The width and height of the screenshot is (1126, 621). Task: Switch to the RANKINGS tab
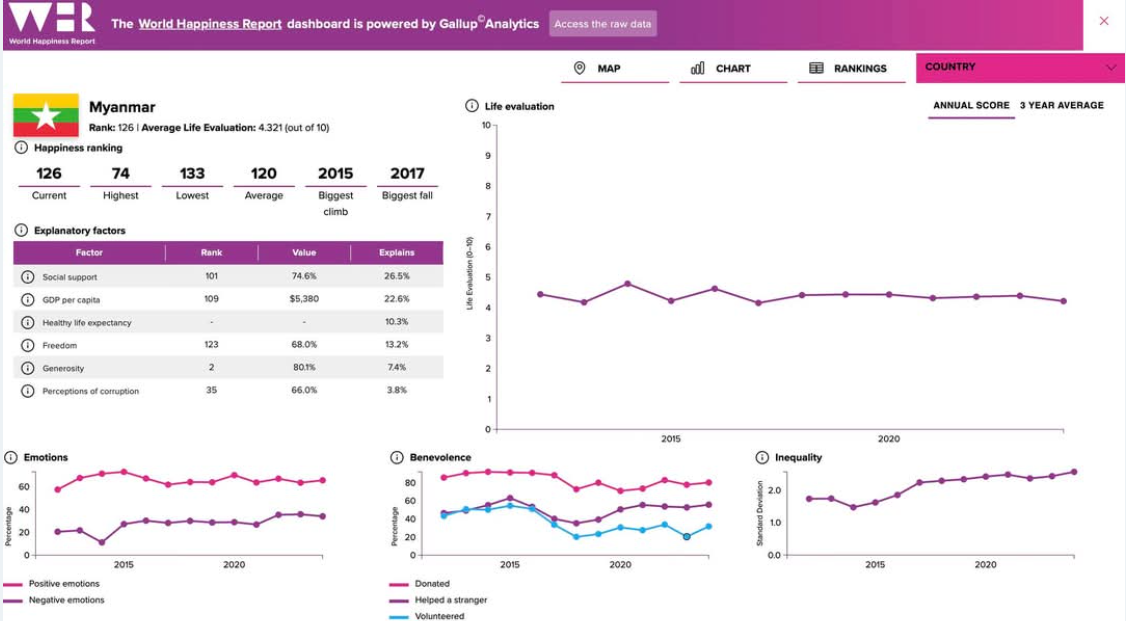852,68
